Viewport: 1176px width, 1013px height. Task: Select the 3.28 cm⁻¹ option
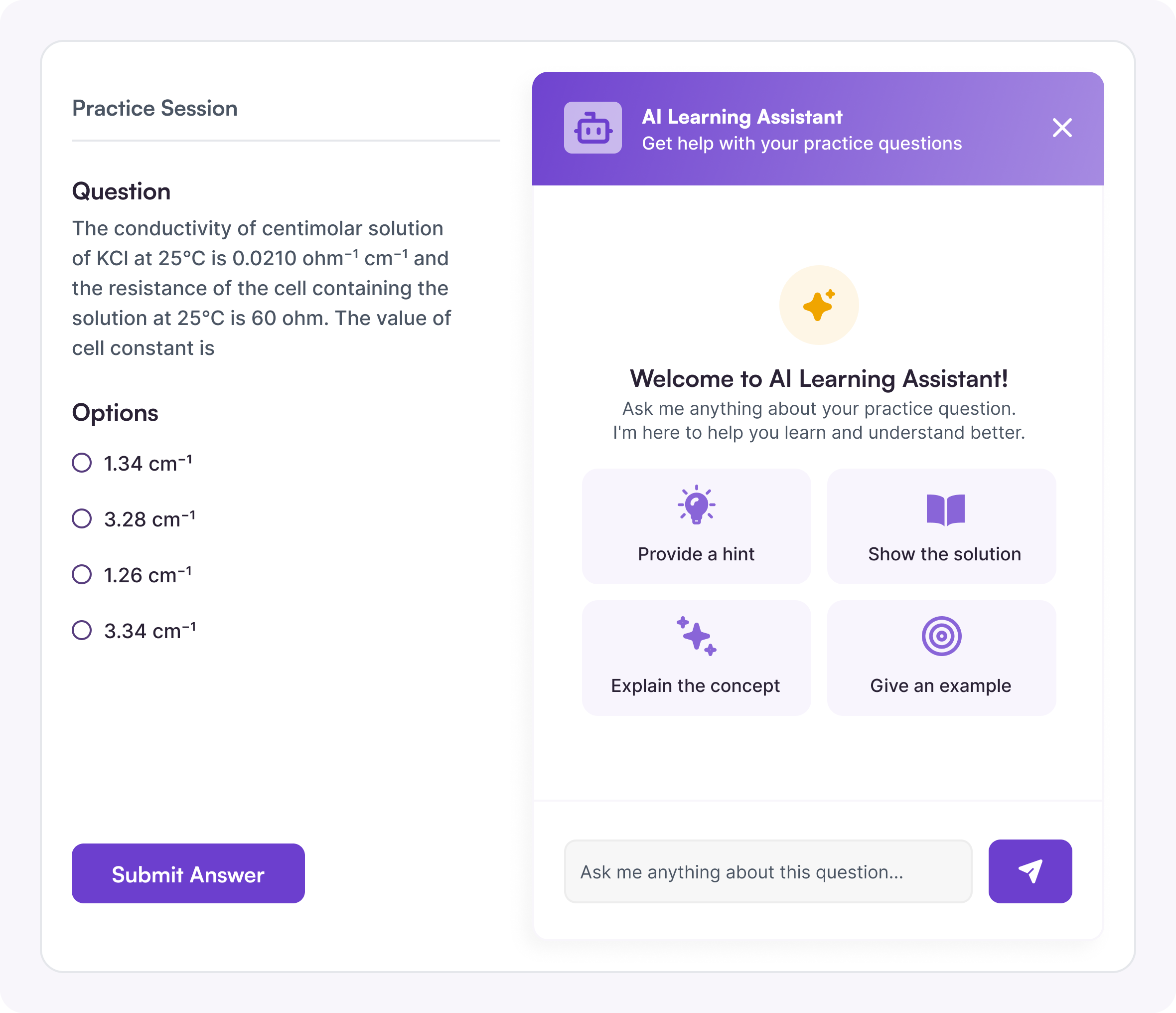click(x=82, y=518)
